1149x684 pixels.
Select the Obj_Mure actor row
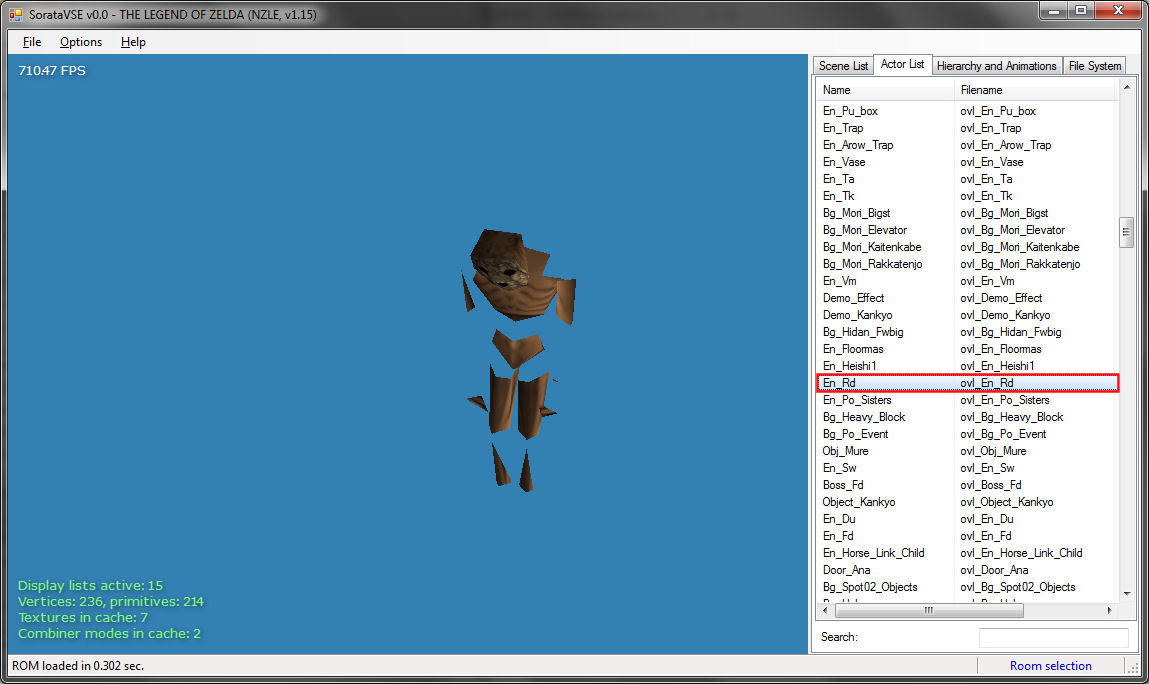point(967,451)
